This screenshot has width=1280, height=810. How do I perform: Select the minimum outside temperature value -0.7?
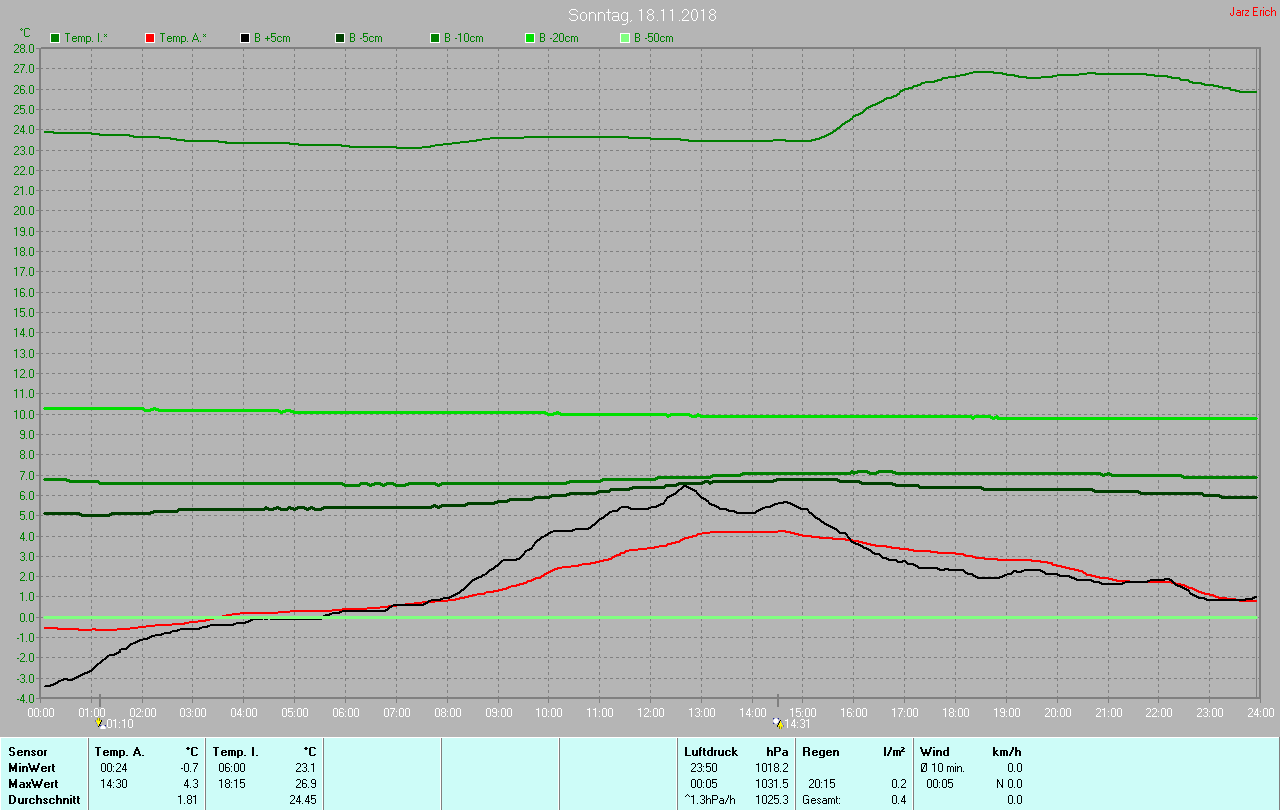coord(188,767)
